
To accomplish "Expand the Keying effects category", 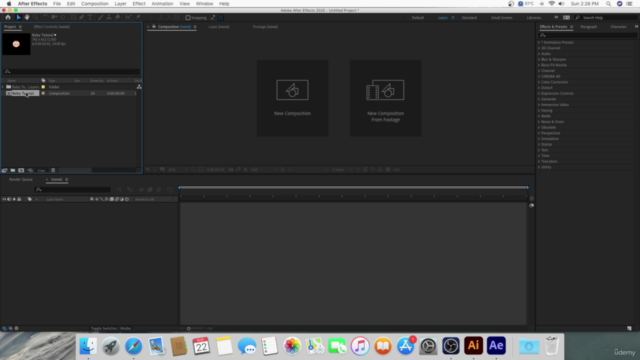I will [539, 111].
